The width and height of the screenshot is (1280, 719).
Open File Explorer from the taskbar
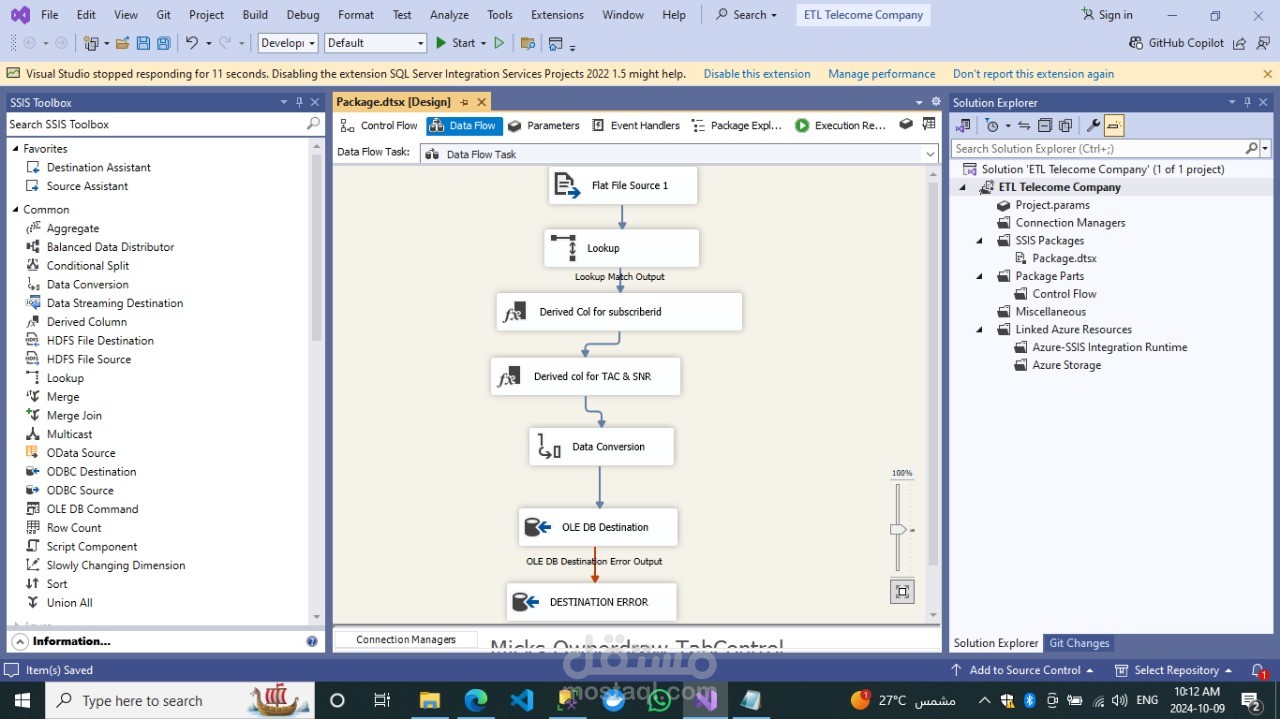click(x=429, y=700)
